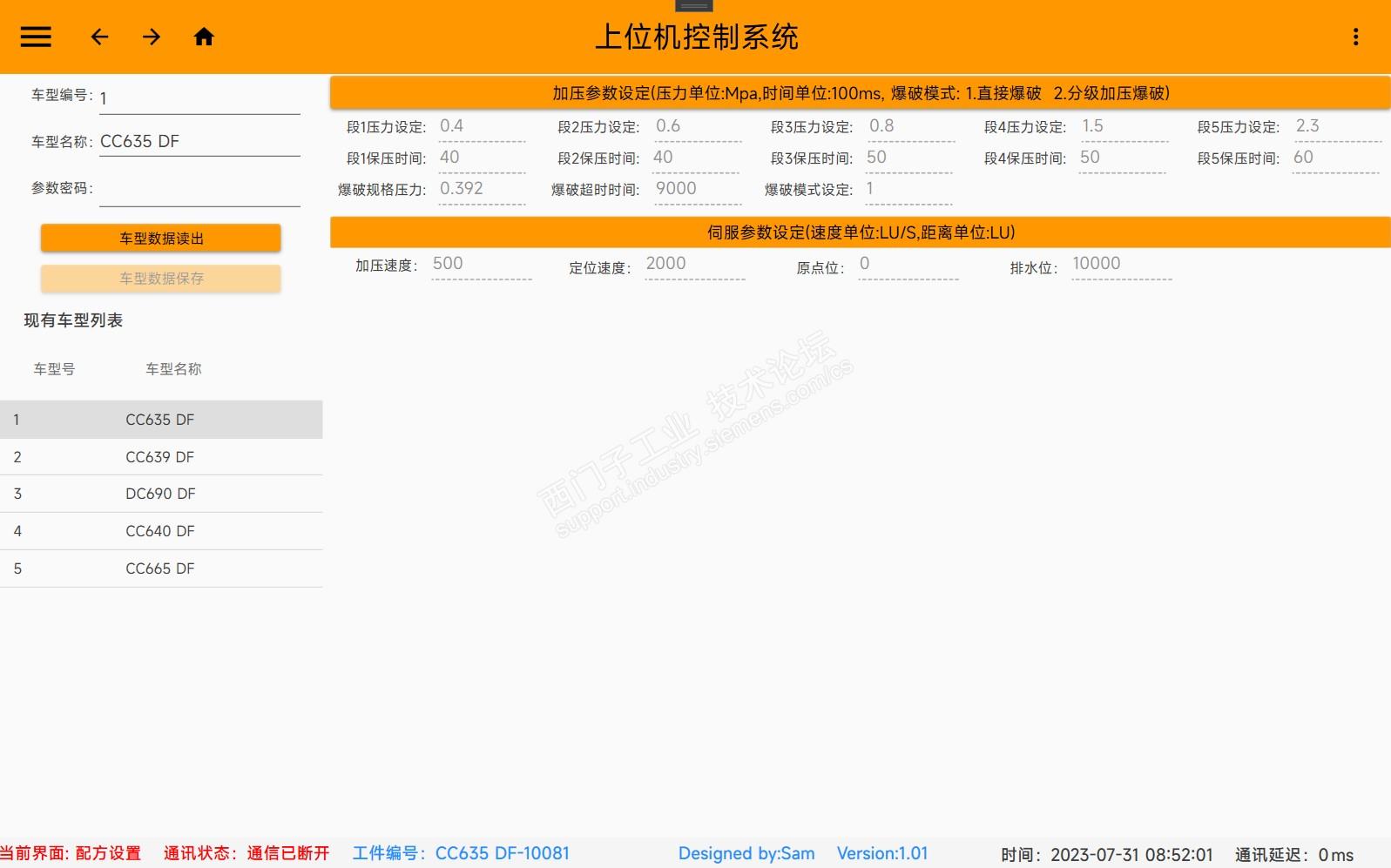Click the 现有车型列表 heading

(73, 320)
